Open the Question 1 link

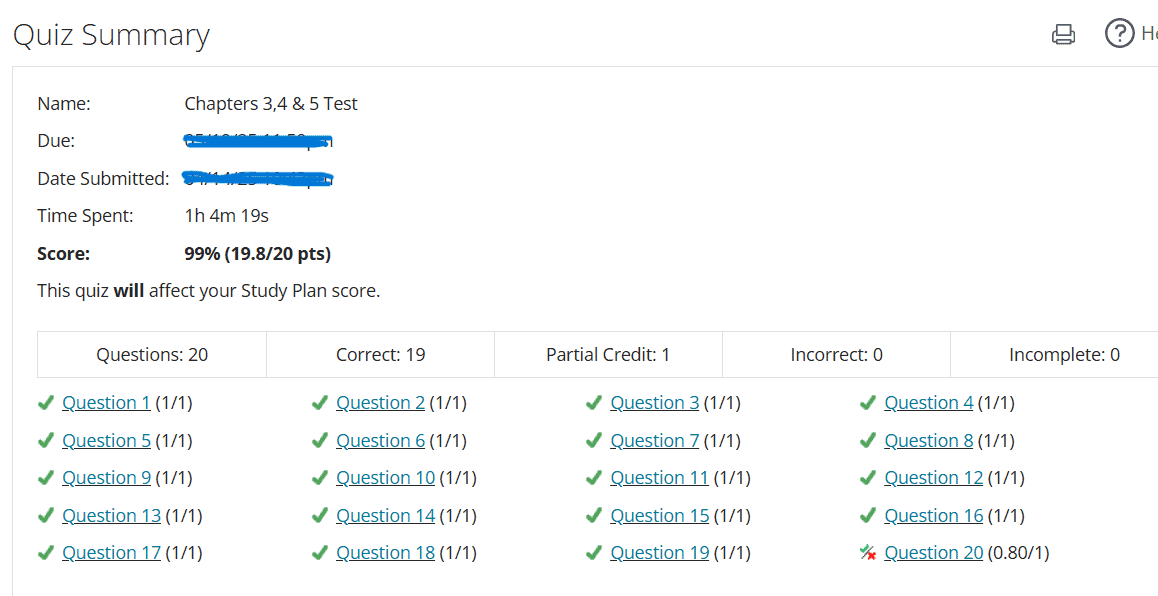106,403
